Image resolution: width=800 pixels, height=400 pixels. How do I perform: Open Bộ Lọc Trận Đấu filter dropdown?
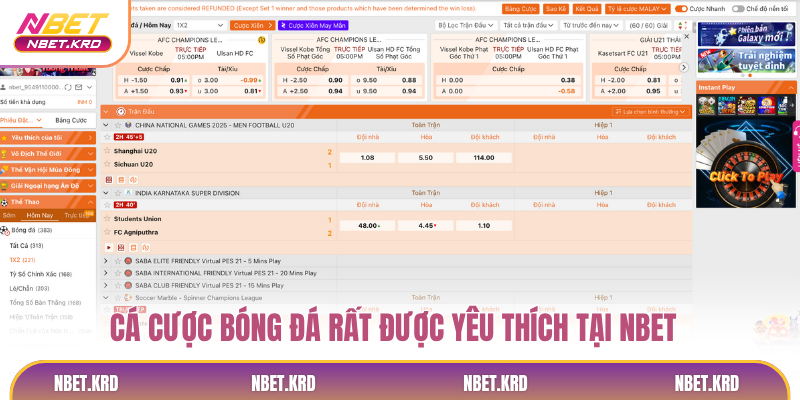(x=466, y=25)
